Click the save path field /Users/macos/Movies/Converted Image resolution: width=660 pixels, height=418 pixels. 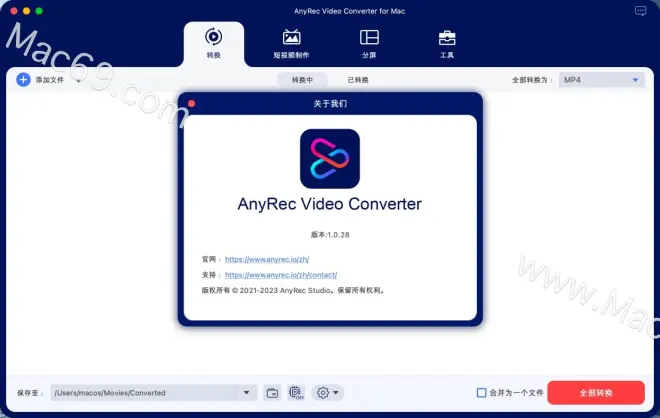coord(144,393)
